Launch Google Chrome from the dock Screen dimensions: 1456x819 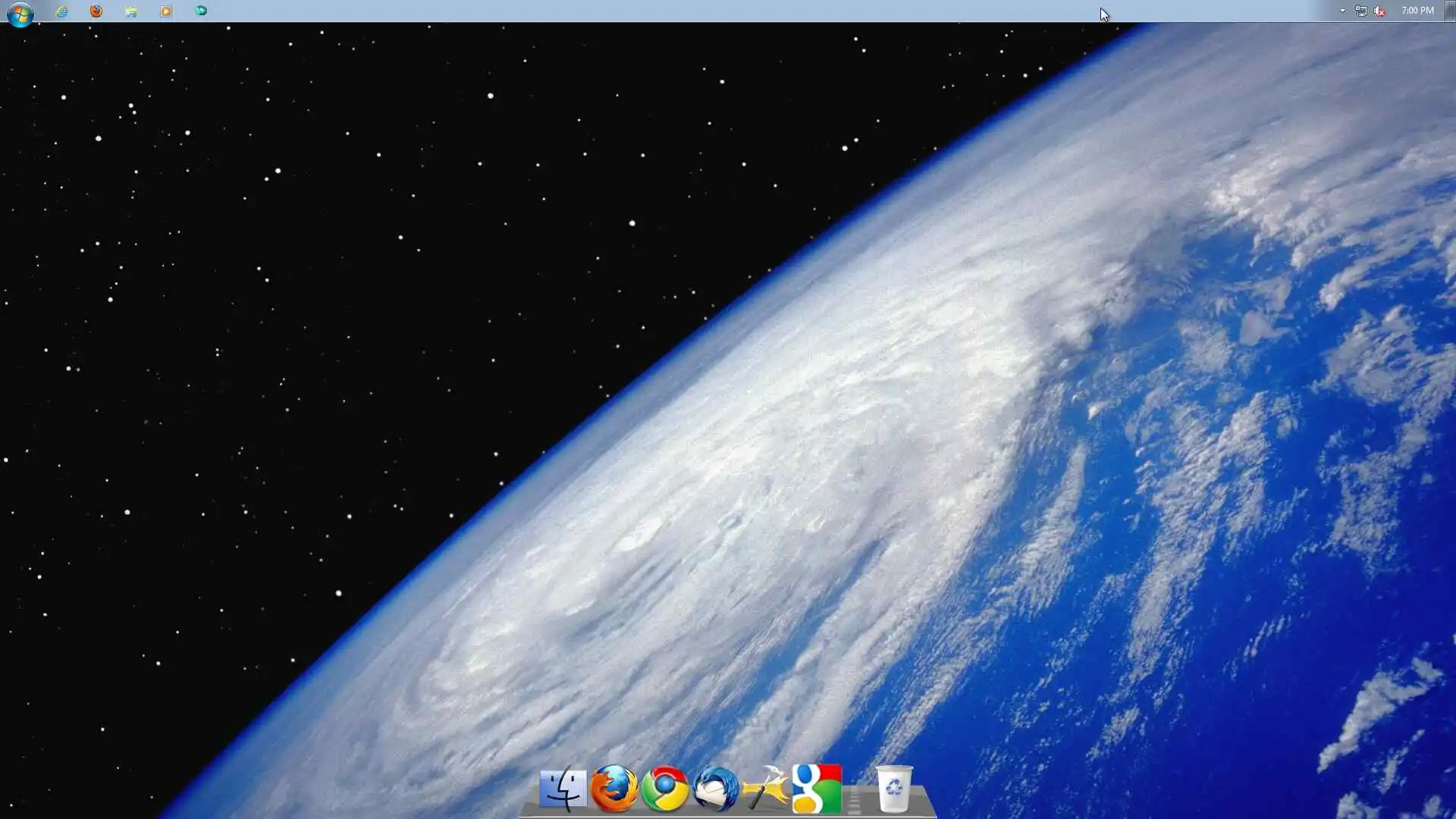(665, 789)
